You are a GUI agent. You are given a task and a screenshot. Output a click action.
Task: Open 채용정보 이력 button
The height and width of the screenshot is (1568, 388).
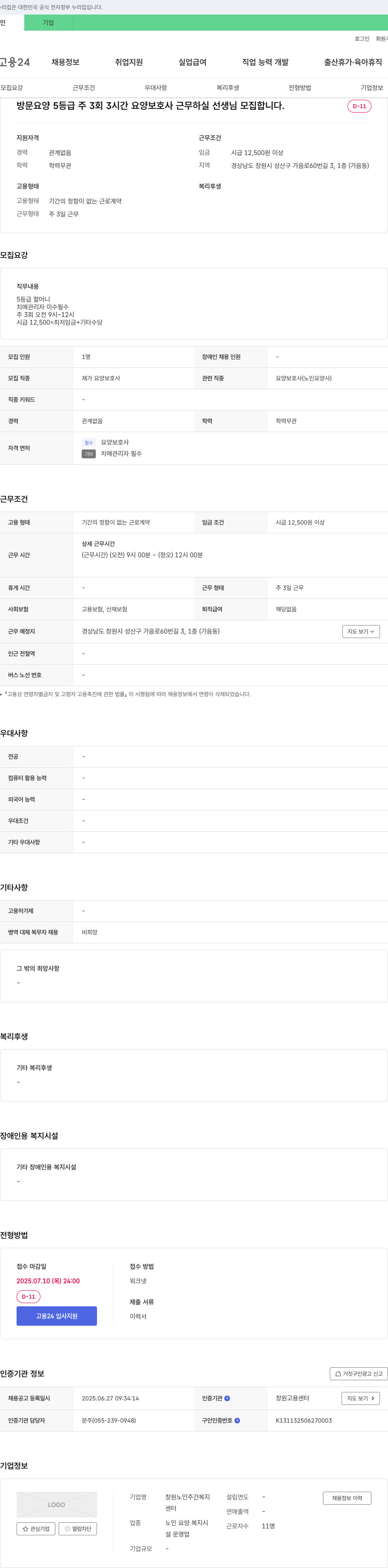347,1497
